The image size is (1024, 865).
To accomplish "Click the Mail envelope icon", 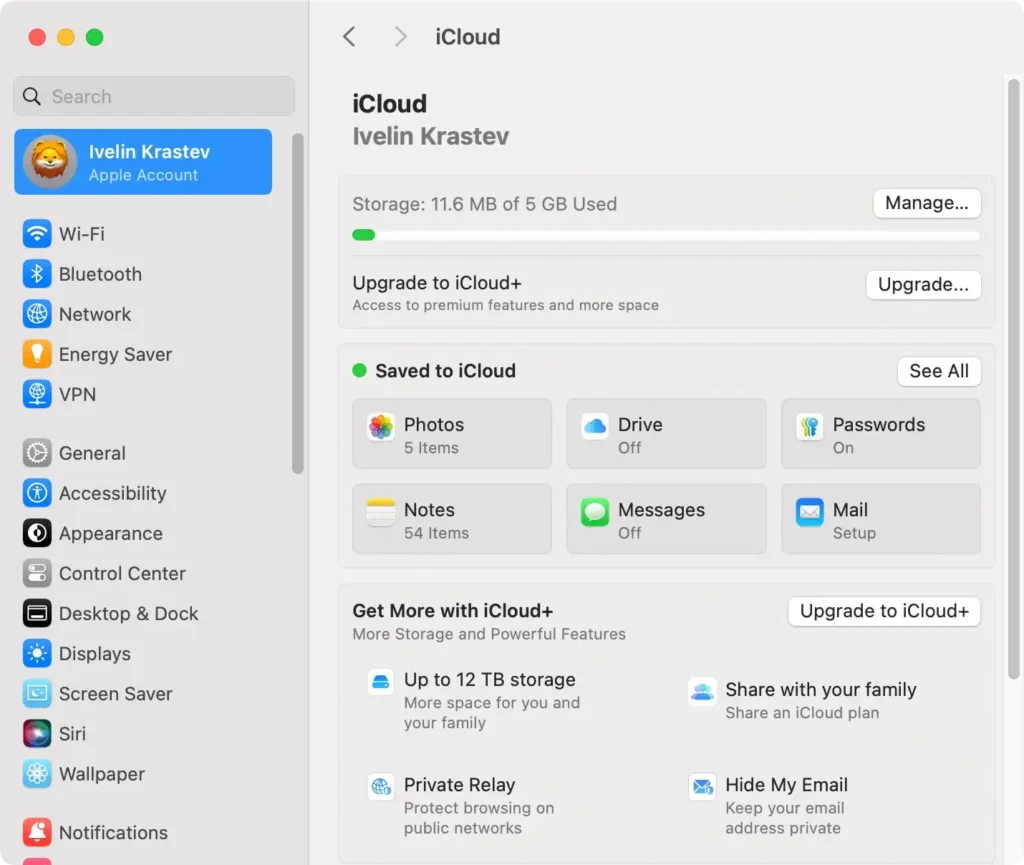I will [810, 512].
